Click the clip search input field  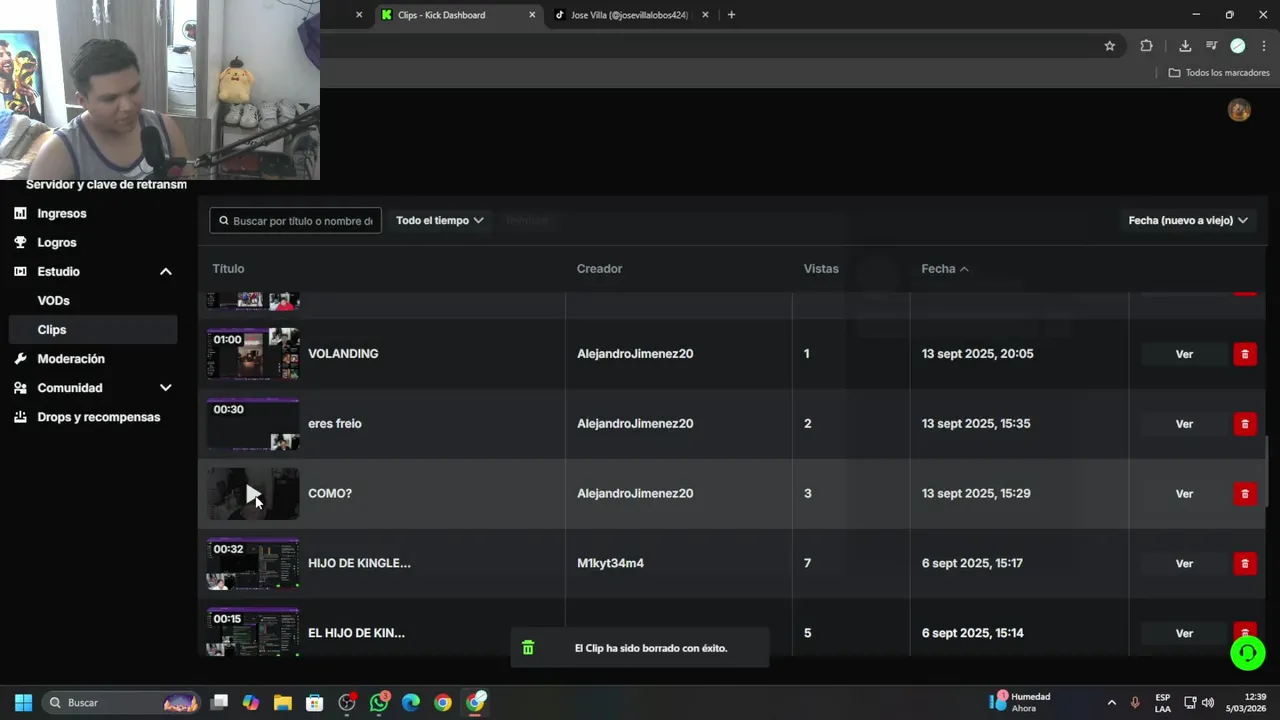(x=295, y=220)
